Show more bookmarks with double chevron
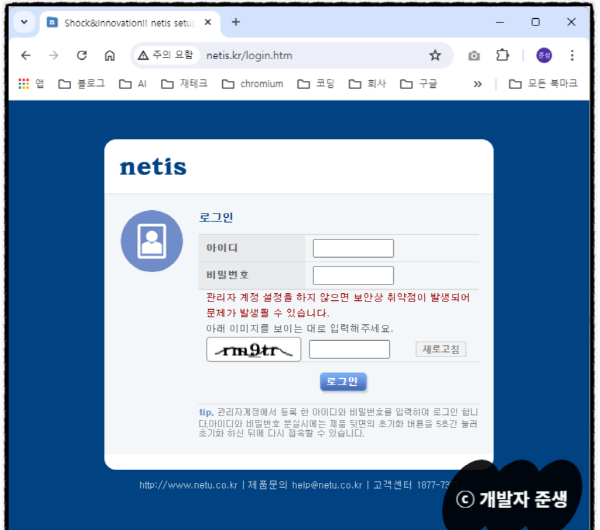 [478, 84]
